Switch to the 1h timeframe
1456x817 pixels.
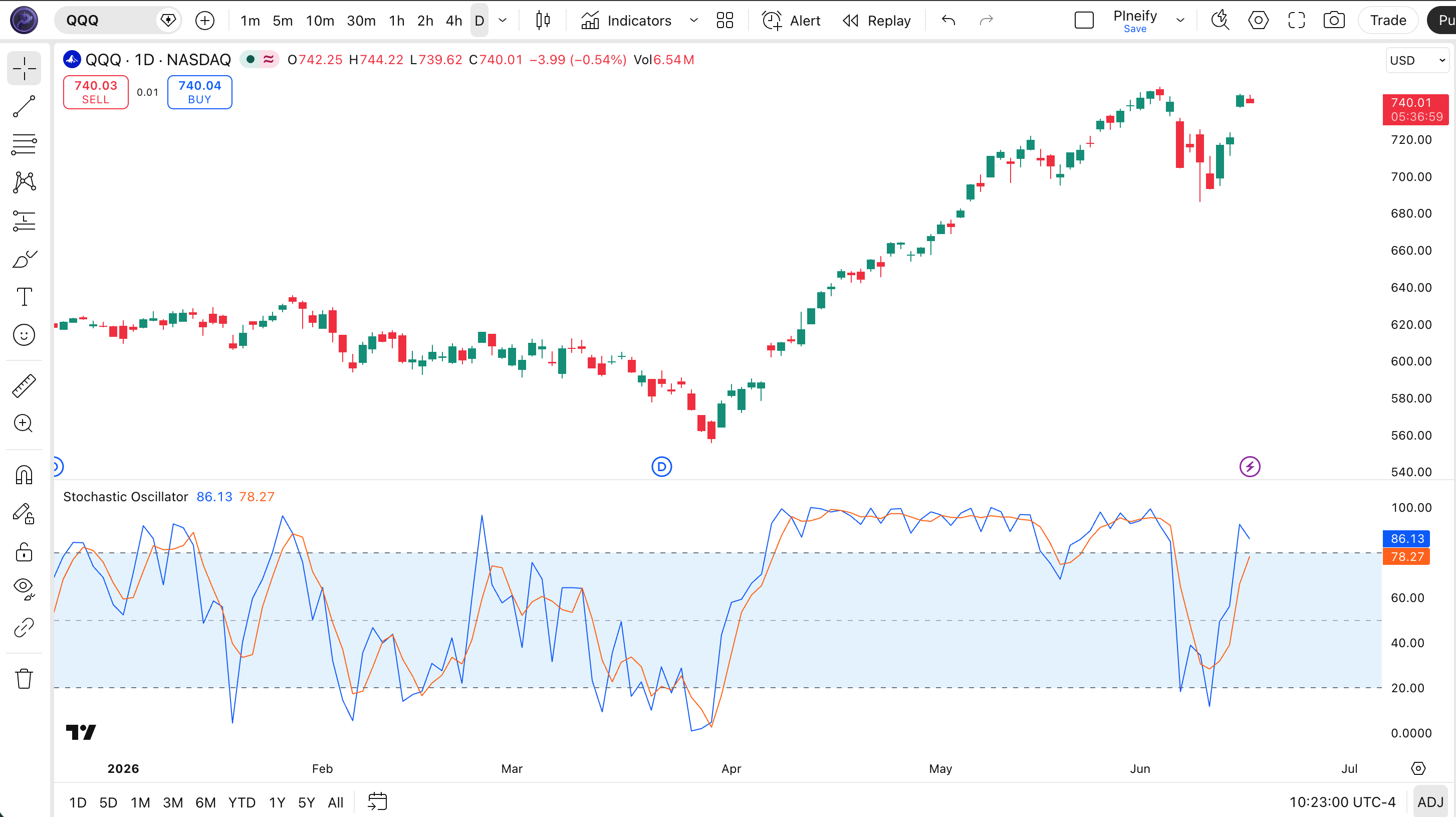397,21
